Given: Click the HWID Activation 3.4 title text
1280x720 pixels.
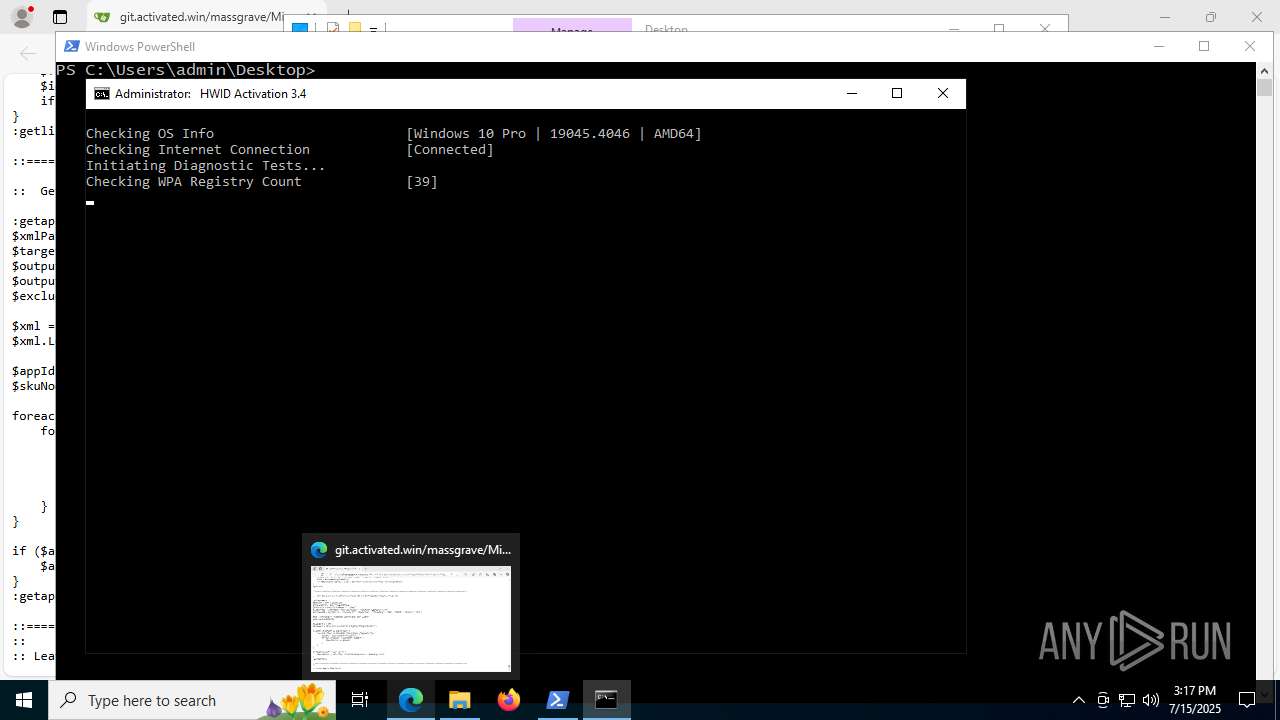Looking at the screenshot, I should (253, 94).
